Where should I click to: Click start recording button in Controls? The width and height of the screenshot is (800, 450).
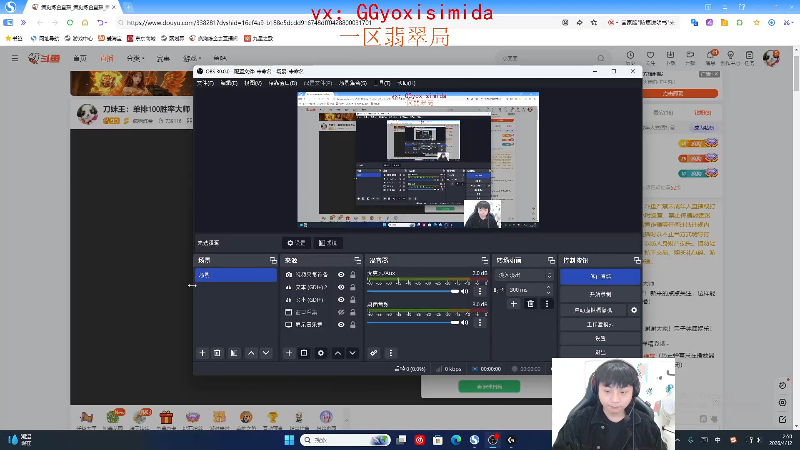[600, 294]
